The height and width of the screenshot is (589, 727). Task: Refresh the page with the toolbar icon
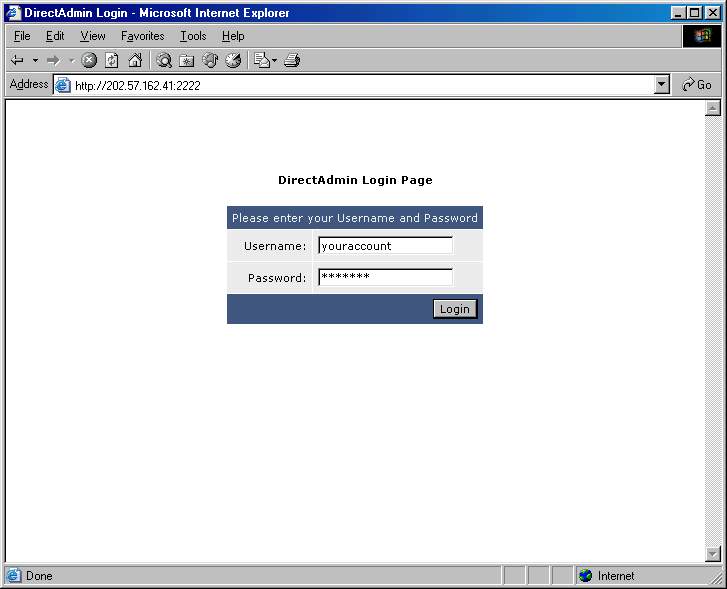point(112,60)
